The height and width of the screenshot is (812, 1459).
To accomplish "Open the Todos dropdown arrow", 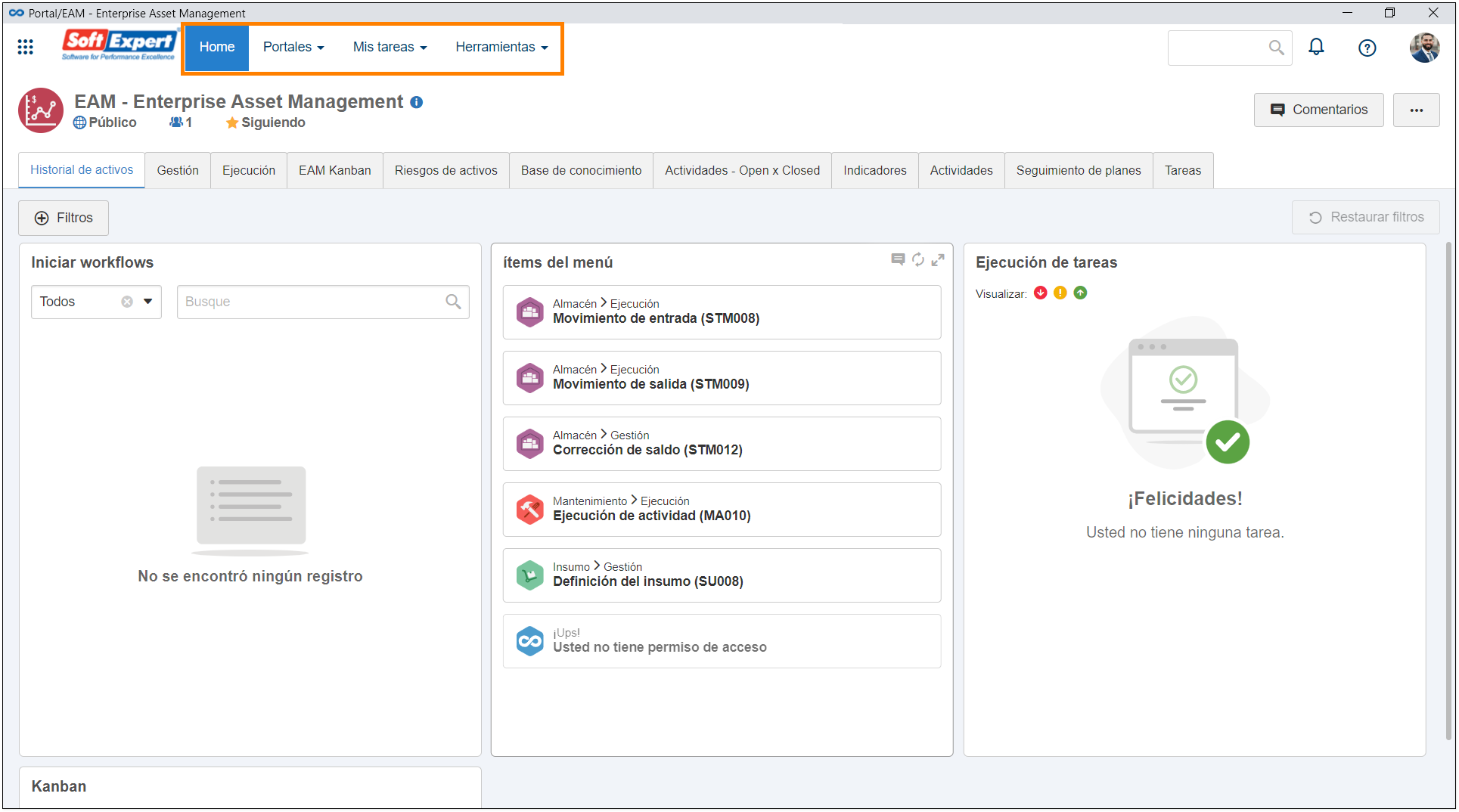I will click(x=148, y=302).
